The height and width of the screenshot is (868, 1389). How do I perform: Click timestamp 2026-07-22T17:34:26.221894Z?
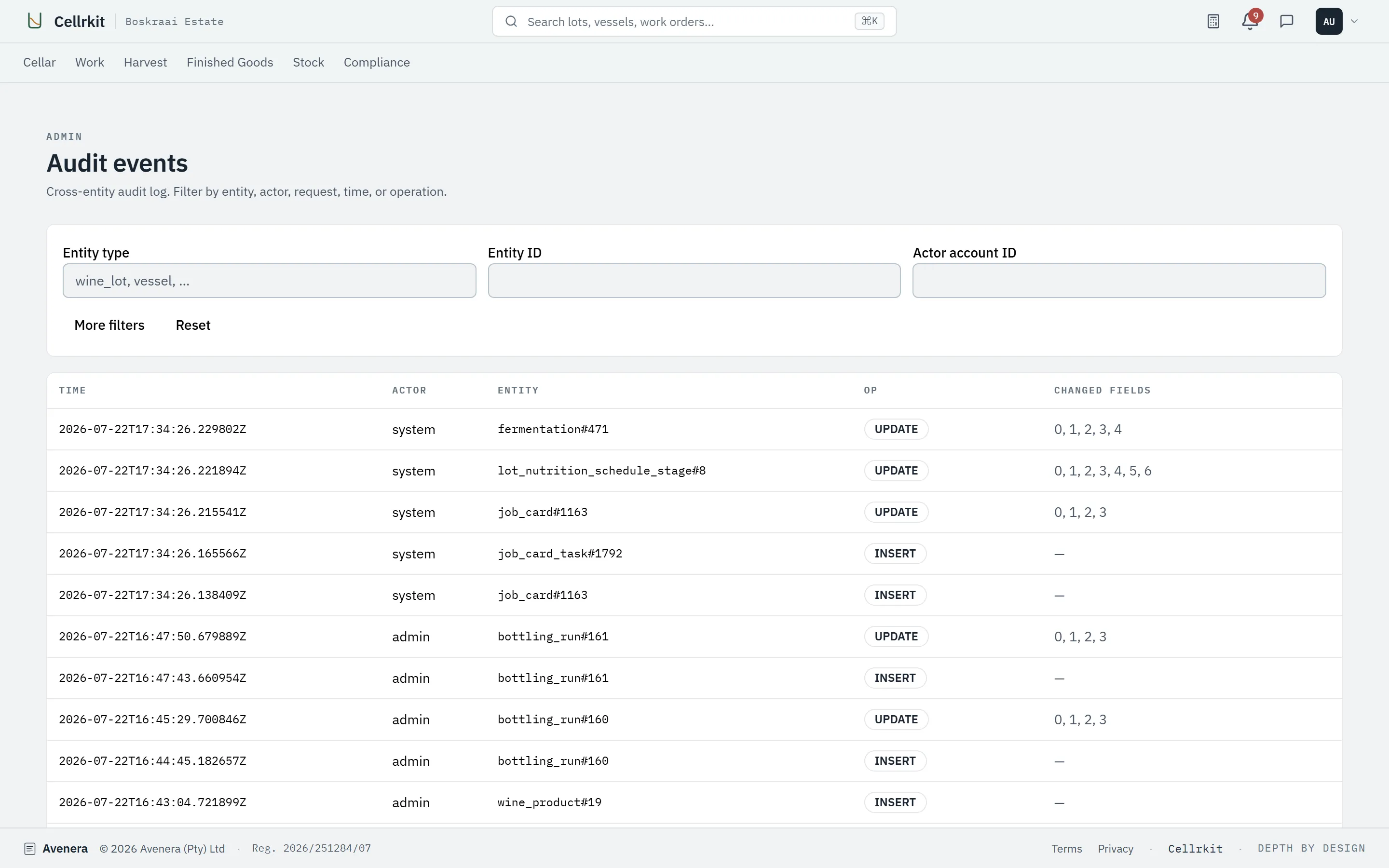click(x=152, y=471)
